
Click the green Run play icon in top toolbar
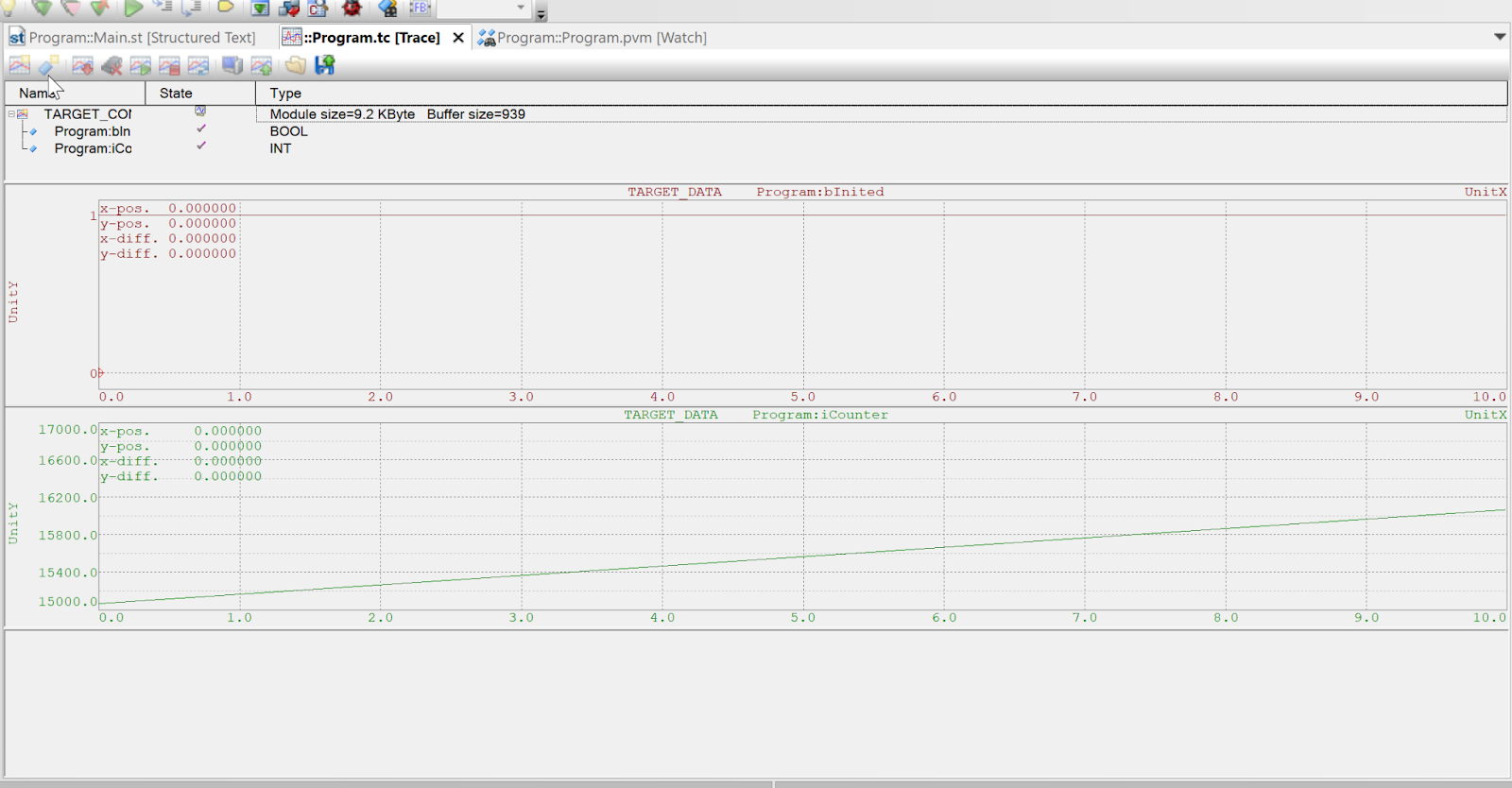pos(133,8)
